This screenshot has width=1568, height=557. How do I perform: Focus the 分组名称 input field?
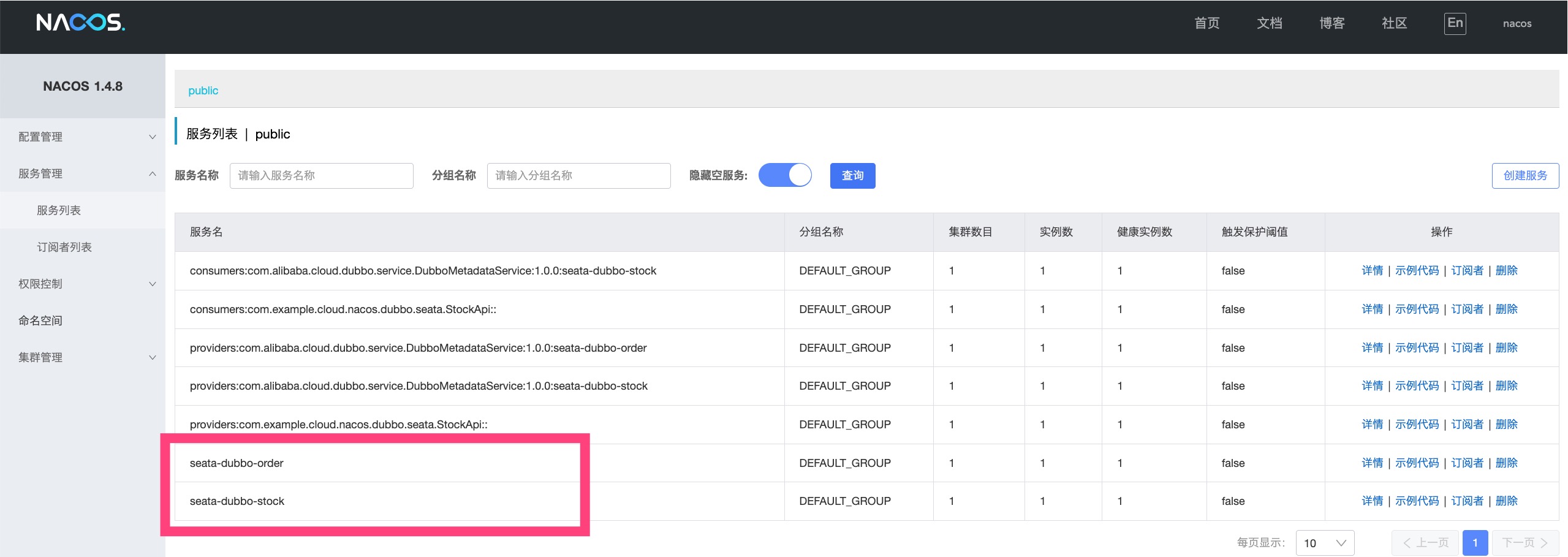pos(578,175)
